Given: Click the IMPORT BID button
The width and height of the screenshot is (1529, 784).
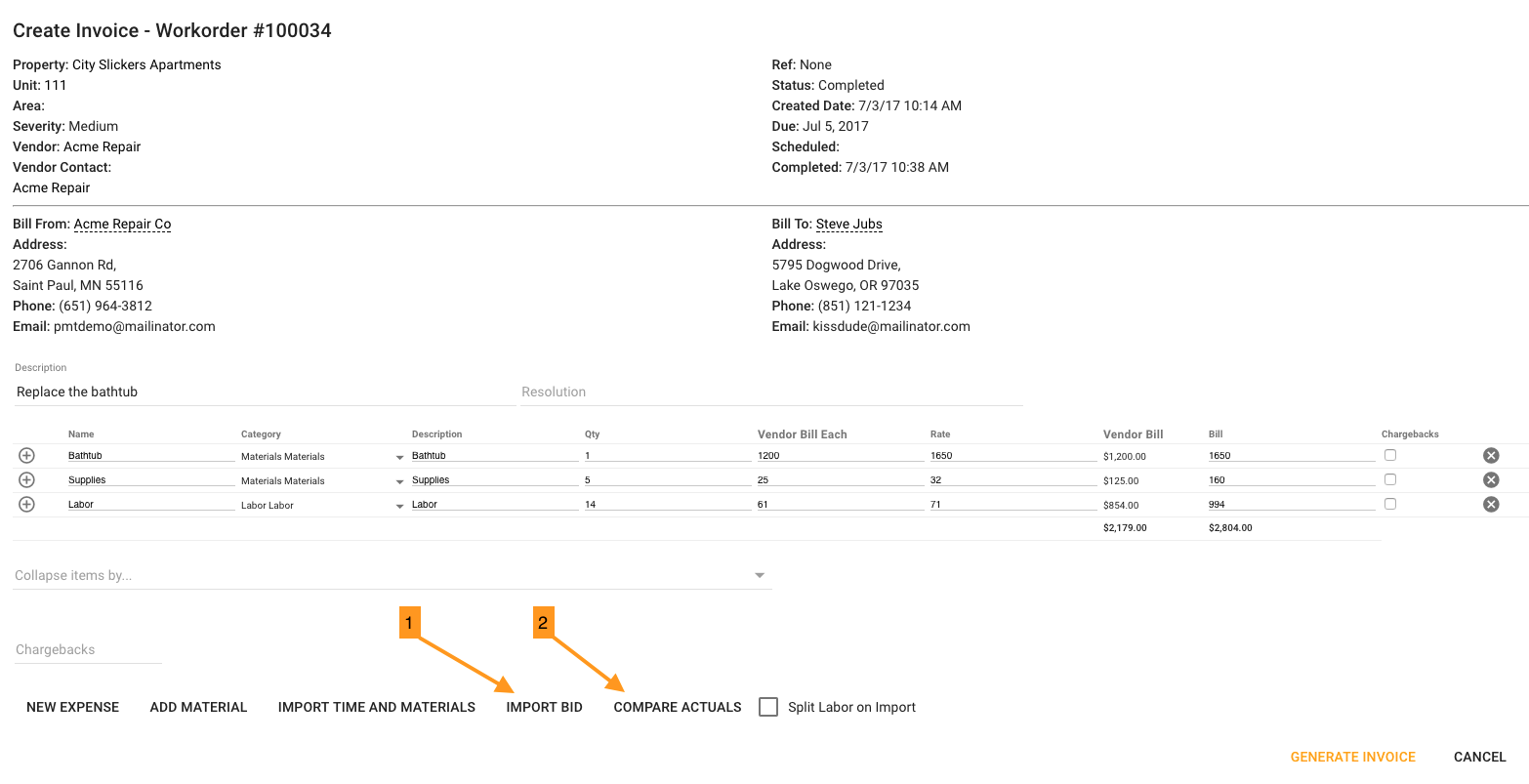Looking at the screenshot, I should [545, 707].
